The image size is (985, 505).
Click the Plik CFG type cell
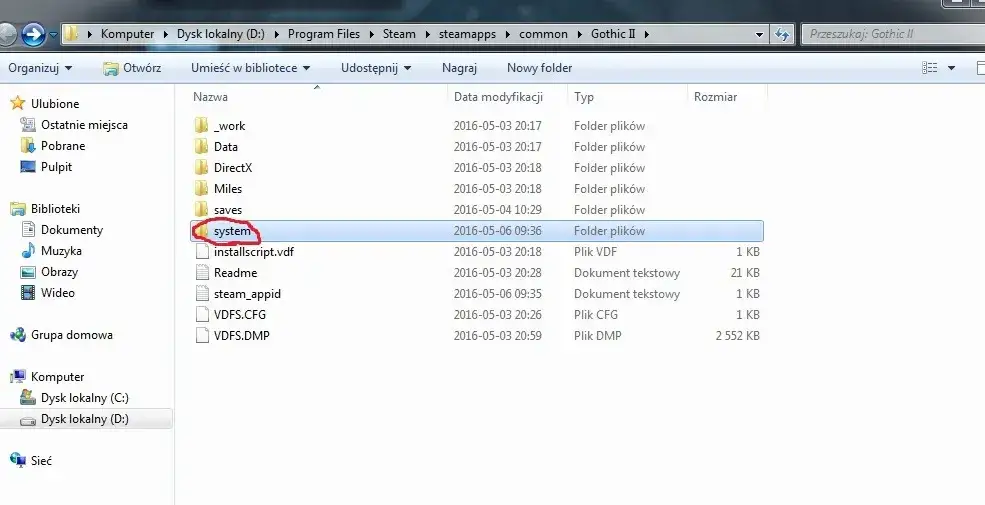596,315
